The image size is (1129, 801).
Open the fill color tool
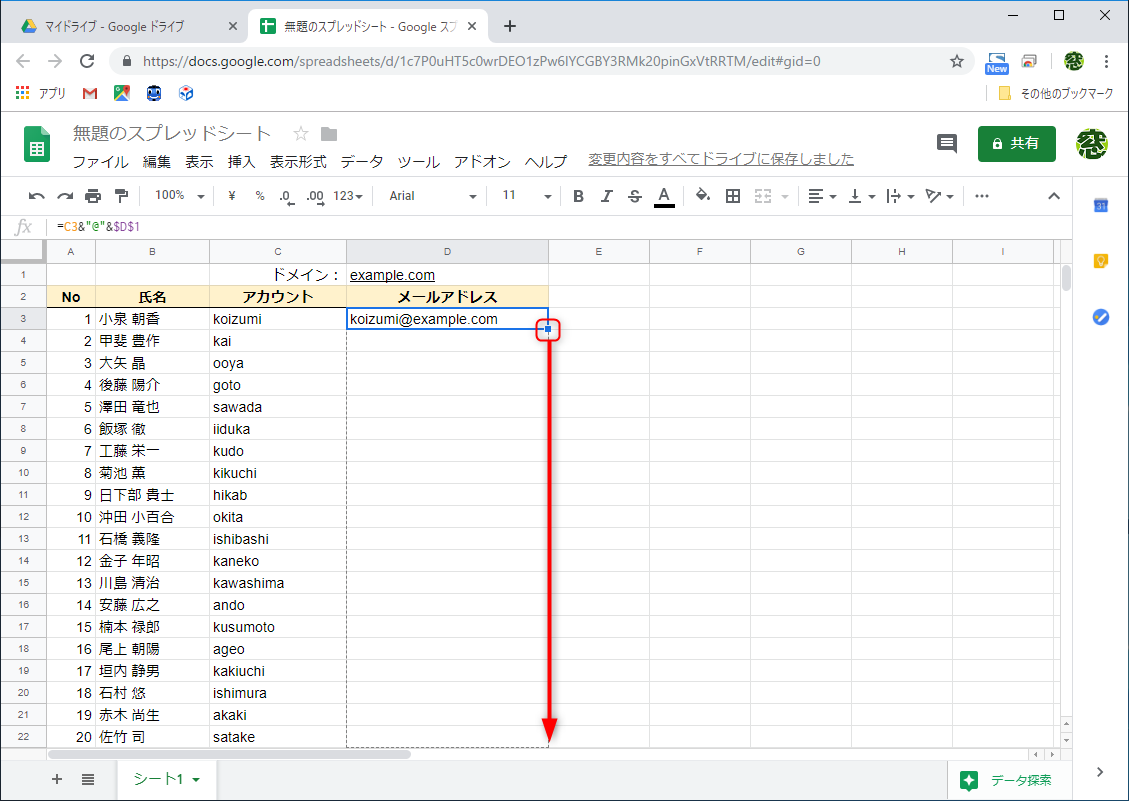[x=703, y=196]
